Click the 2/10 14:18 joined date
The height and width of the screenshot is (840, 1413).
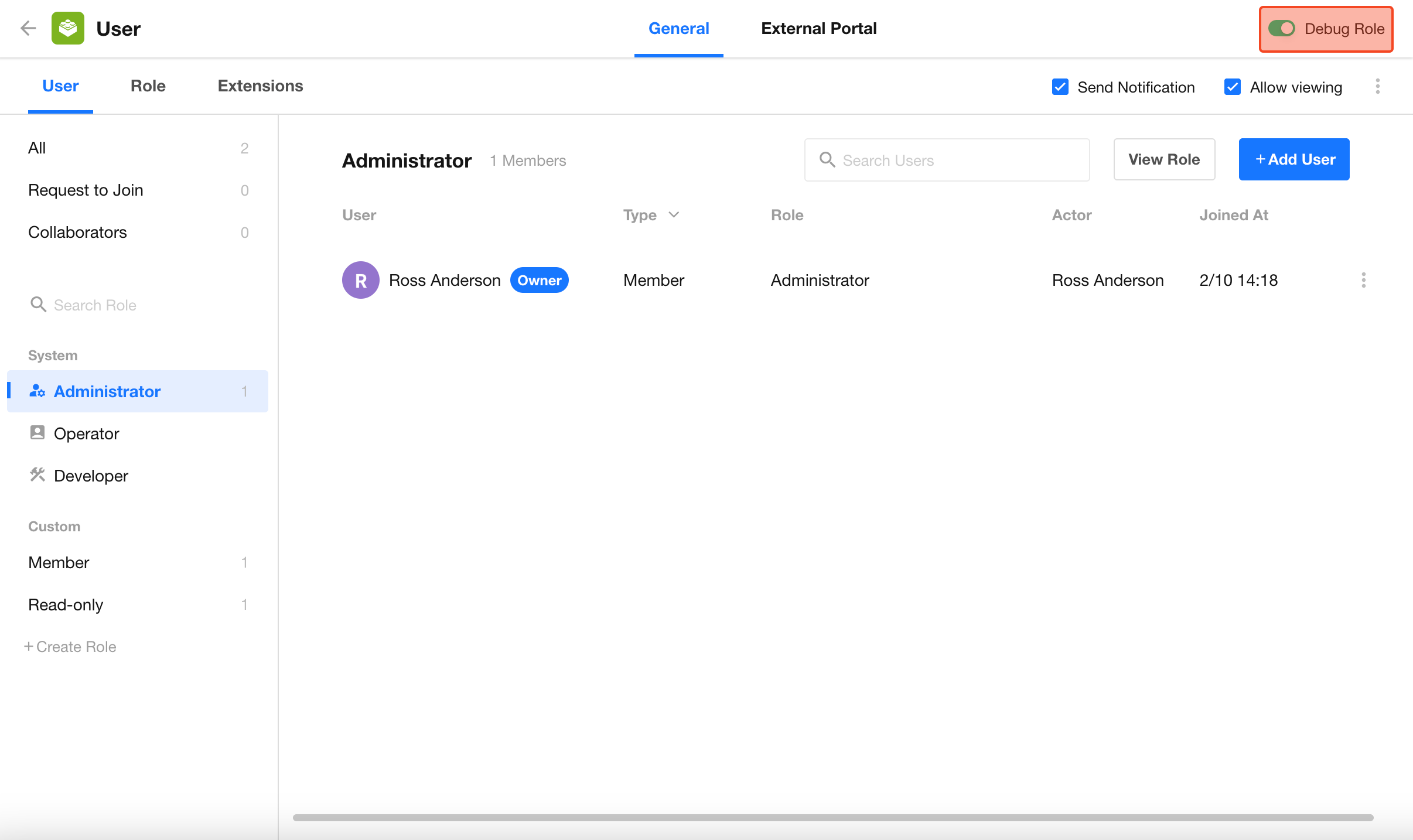point(1238,280)
